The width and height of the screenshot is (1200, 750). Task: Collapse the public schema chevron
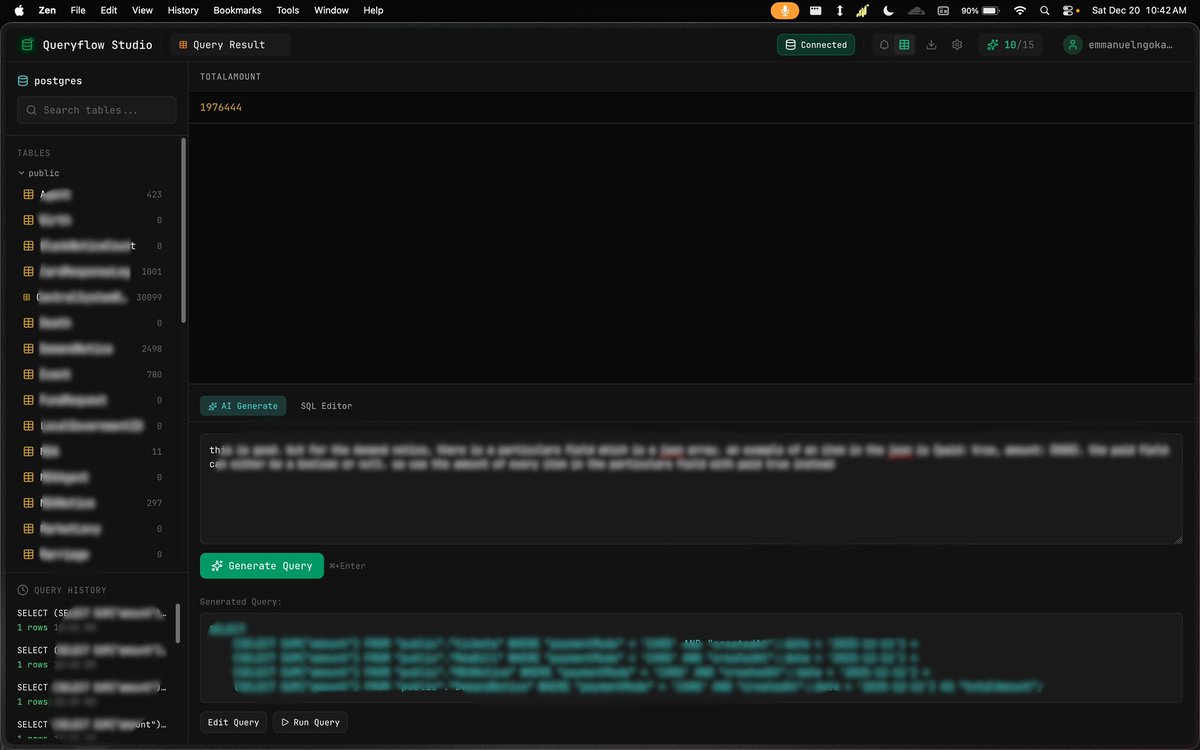[21, 173]
